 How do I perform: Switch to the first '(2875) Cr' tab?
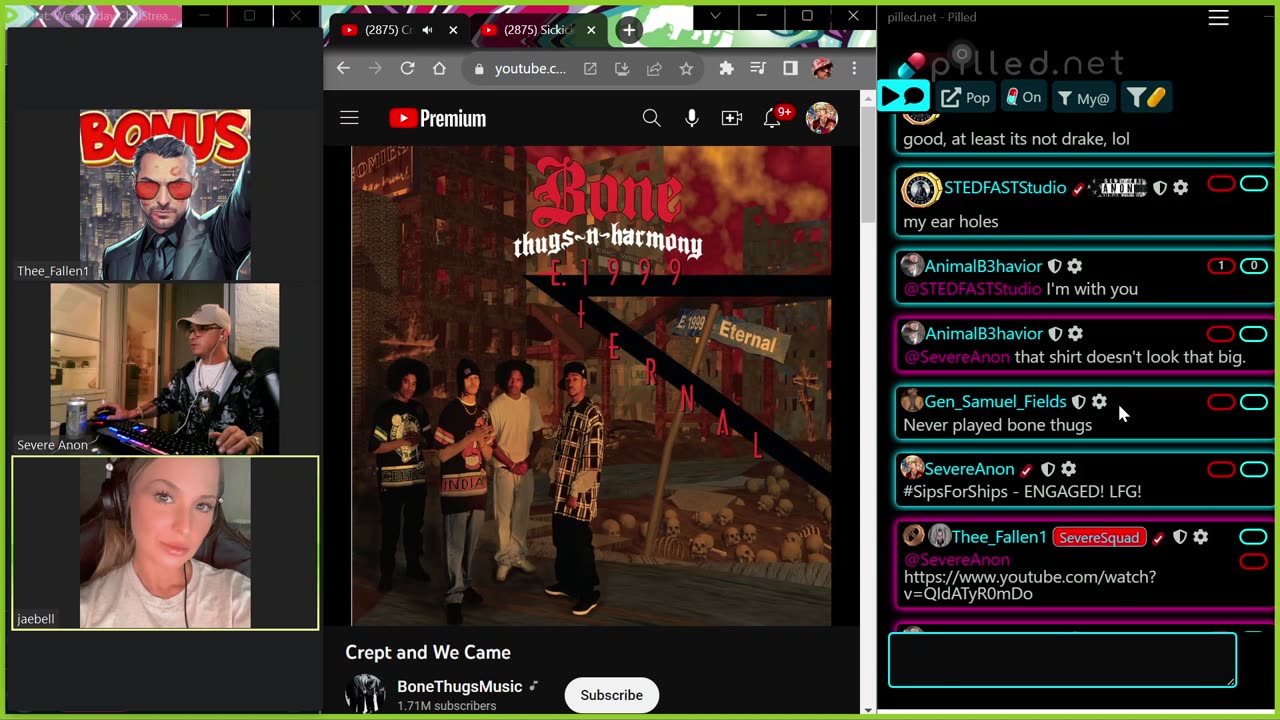pyautogui.click(x=390, y=30)
